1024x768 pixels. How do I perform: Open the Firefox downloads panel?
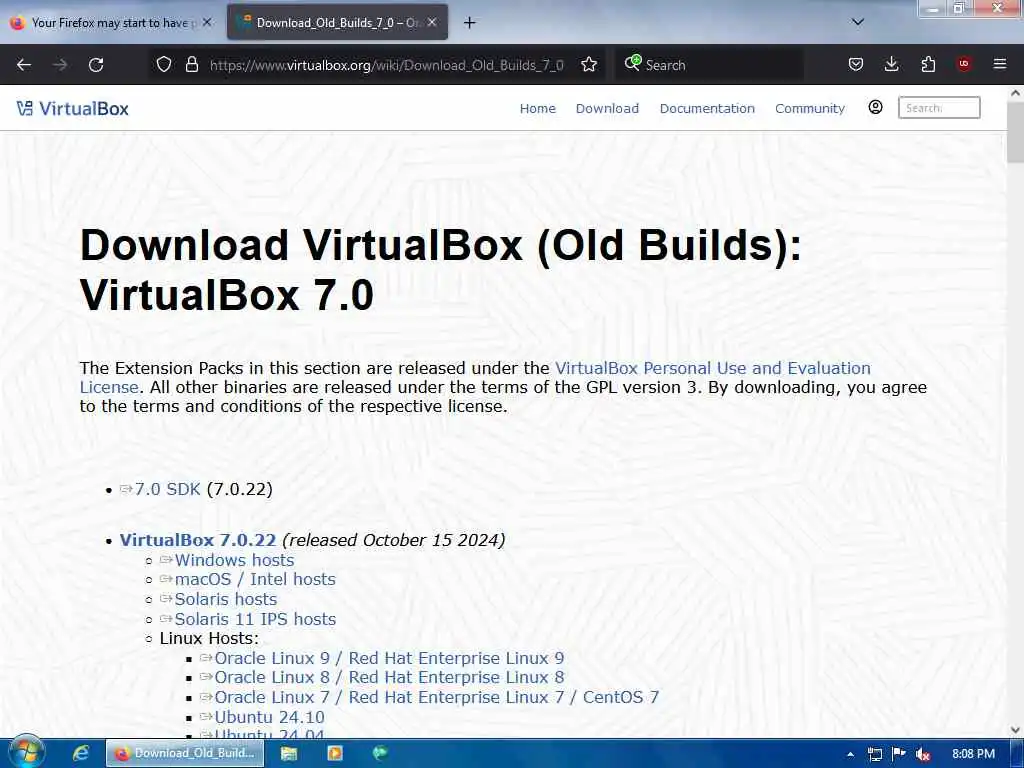pyautogui.click(x=891, y=64)
